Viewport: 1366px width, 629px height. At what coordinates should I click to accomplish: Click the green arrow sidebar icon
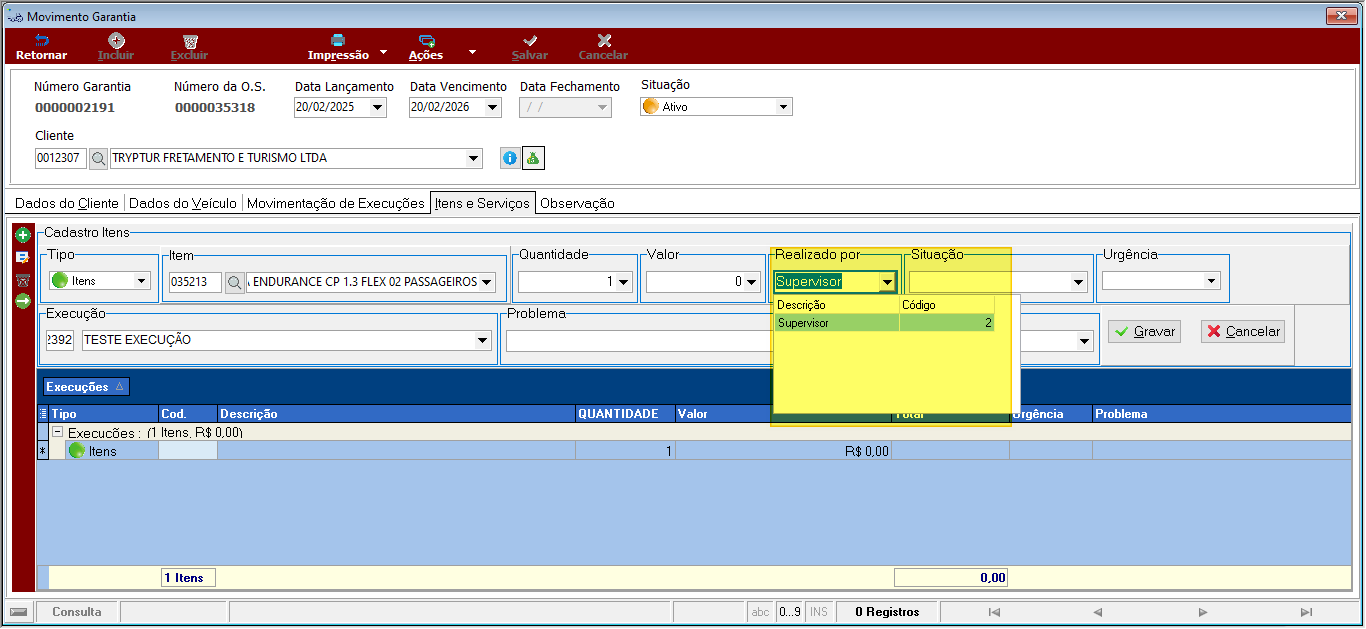23,301
